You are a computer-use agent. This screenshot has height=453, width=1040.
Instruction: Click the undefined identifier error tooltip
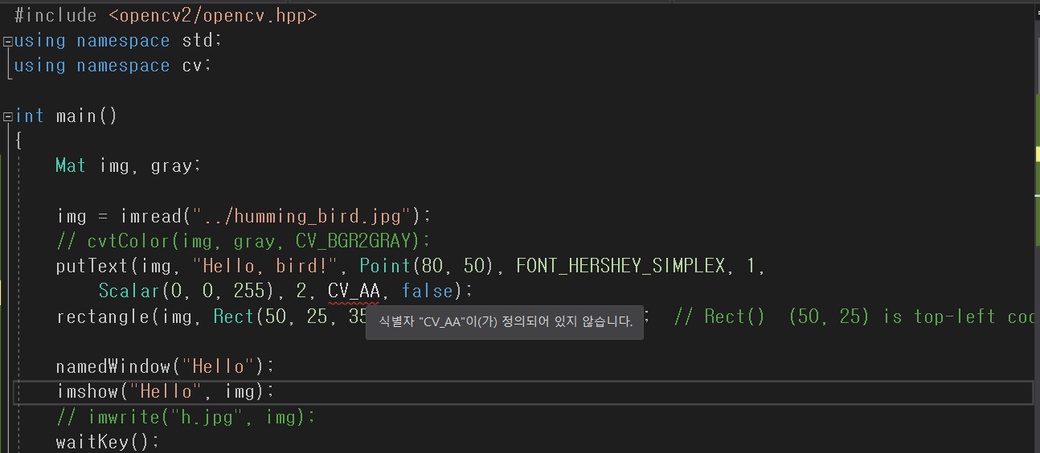tap(504, 323)
